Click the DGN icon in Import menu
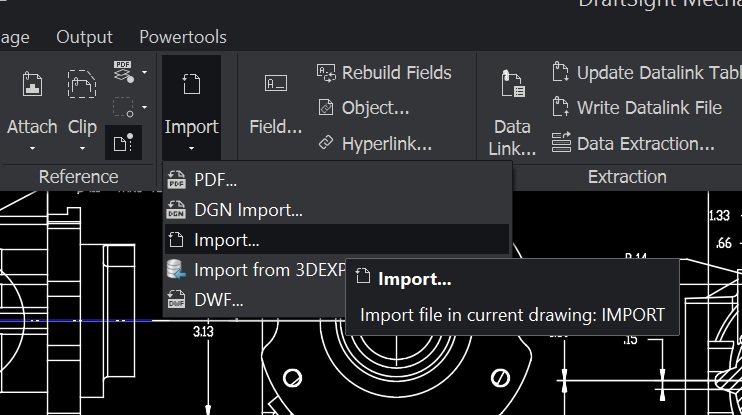This screenshot has width=742, height=415. click(x=176, y=210)
